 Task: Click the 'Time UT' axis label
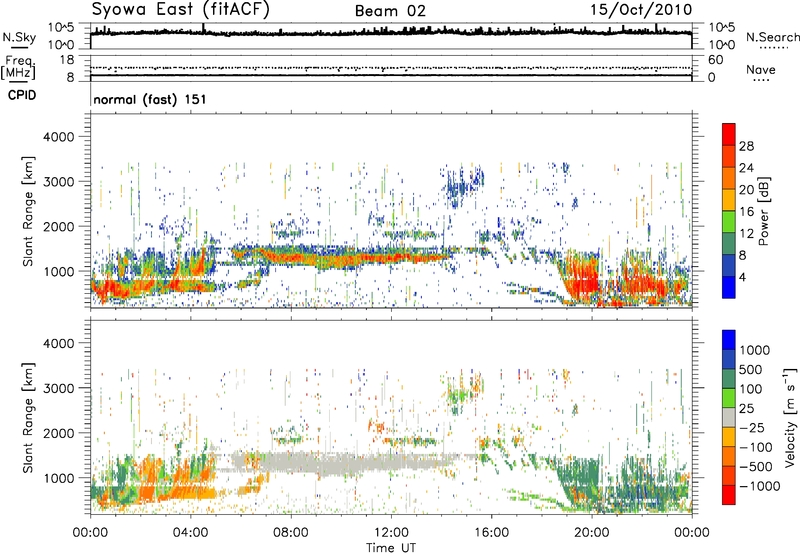(391, 548)
